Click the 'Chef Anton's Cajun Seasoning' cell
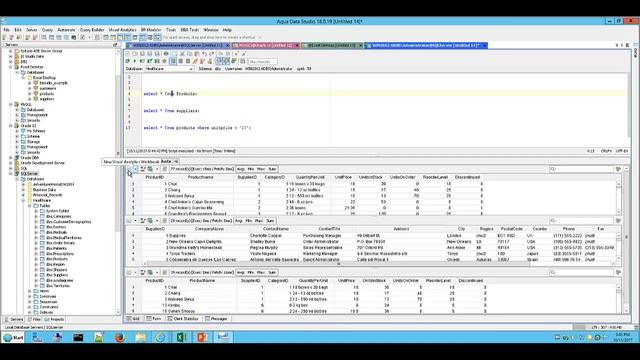 [196, 202]
